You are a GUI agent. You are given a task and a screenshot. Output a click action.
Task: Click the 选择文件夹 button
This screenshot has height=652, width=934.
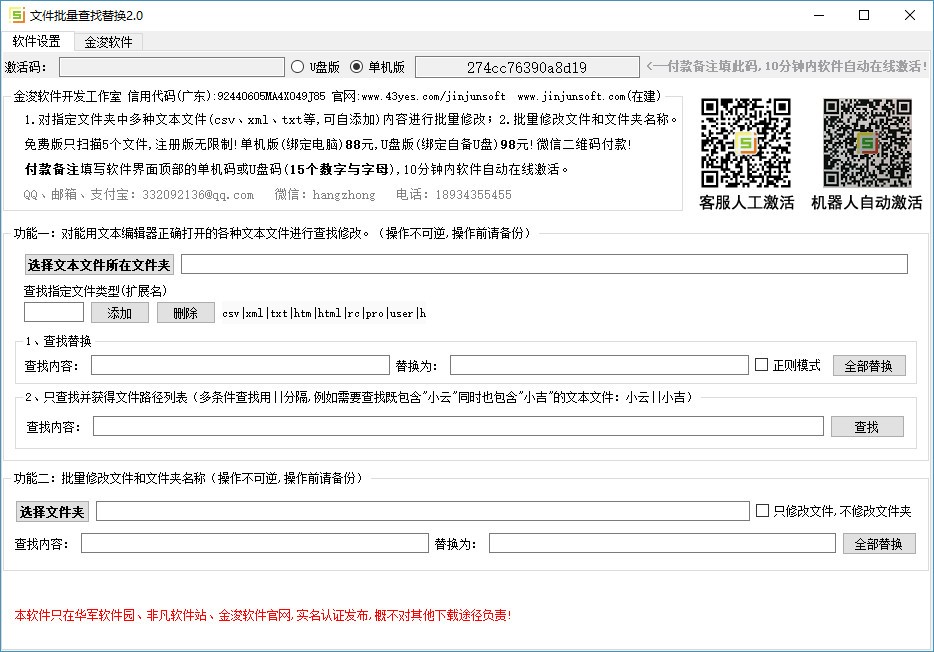point(52,512)
